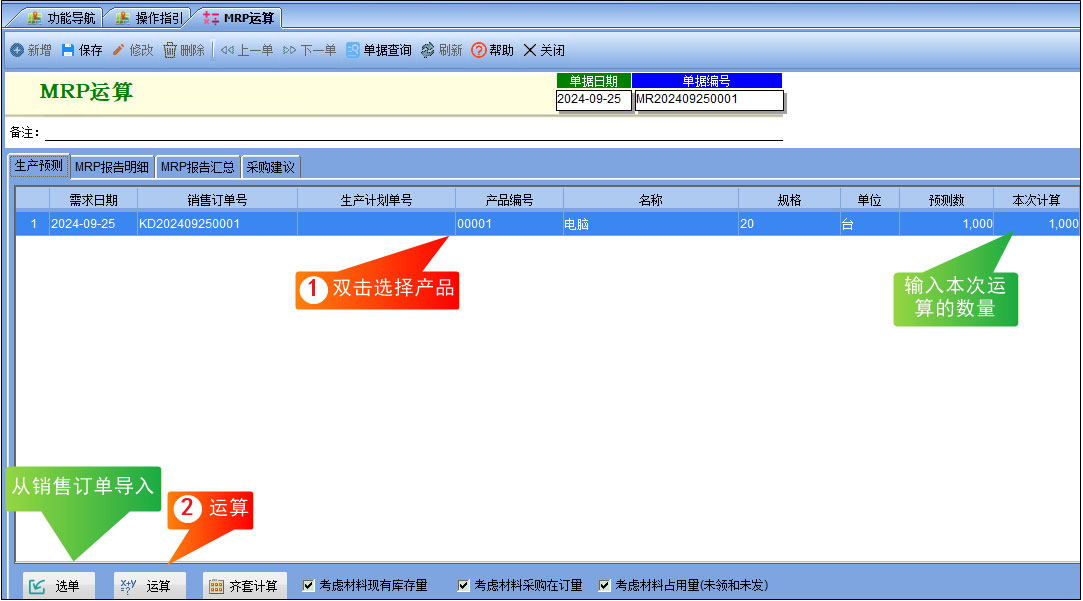Go to next order with 下一单
This screenshot has width=1083, height=601.
tap(309, 50)
